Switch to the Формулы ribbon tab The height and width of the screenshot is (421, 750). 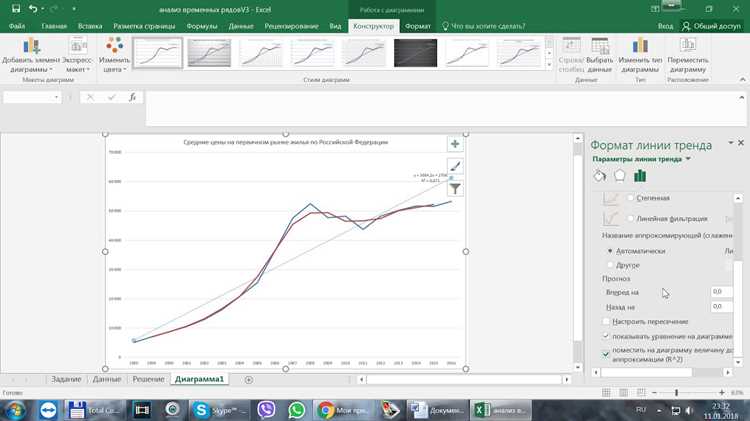201,26
